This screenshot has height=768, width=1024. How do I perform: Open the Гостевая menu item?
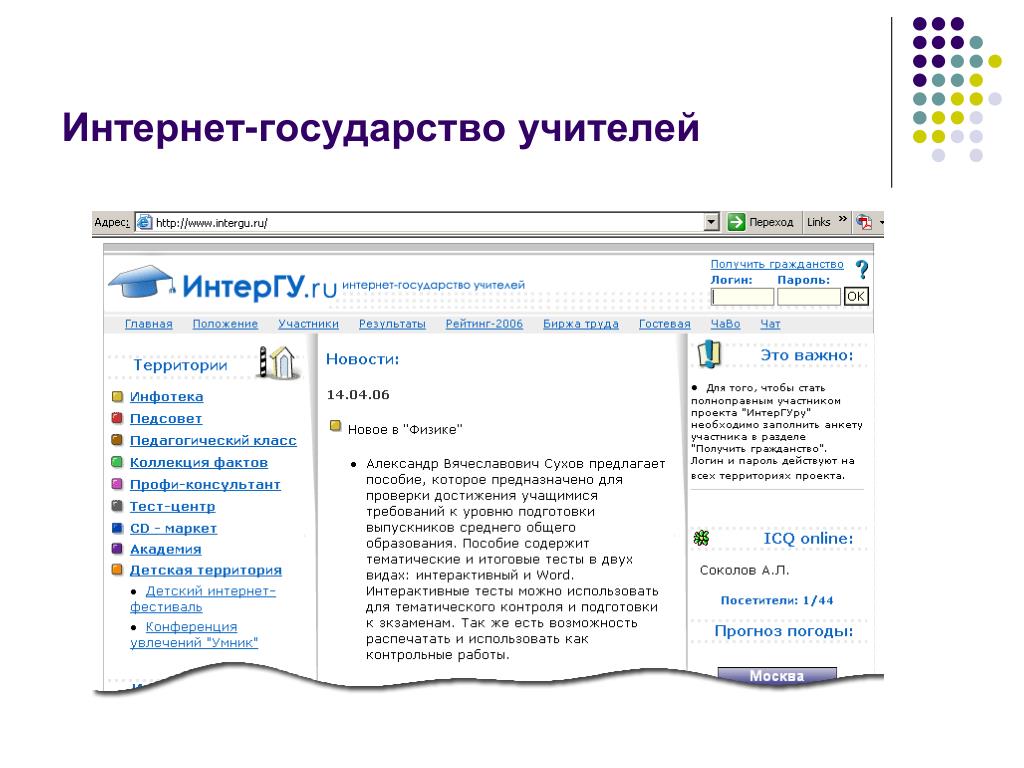(x=664, y=324)
